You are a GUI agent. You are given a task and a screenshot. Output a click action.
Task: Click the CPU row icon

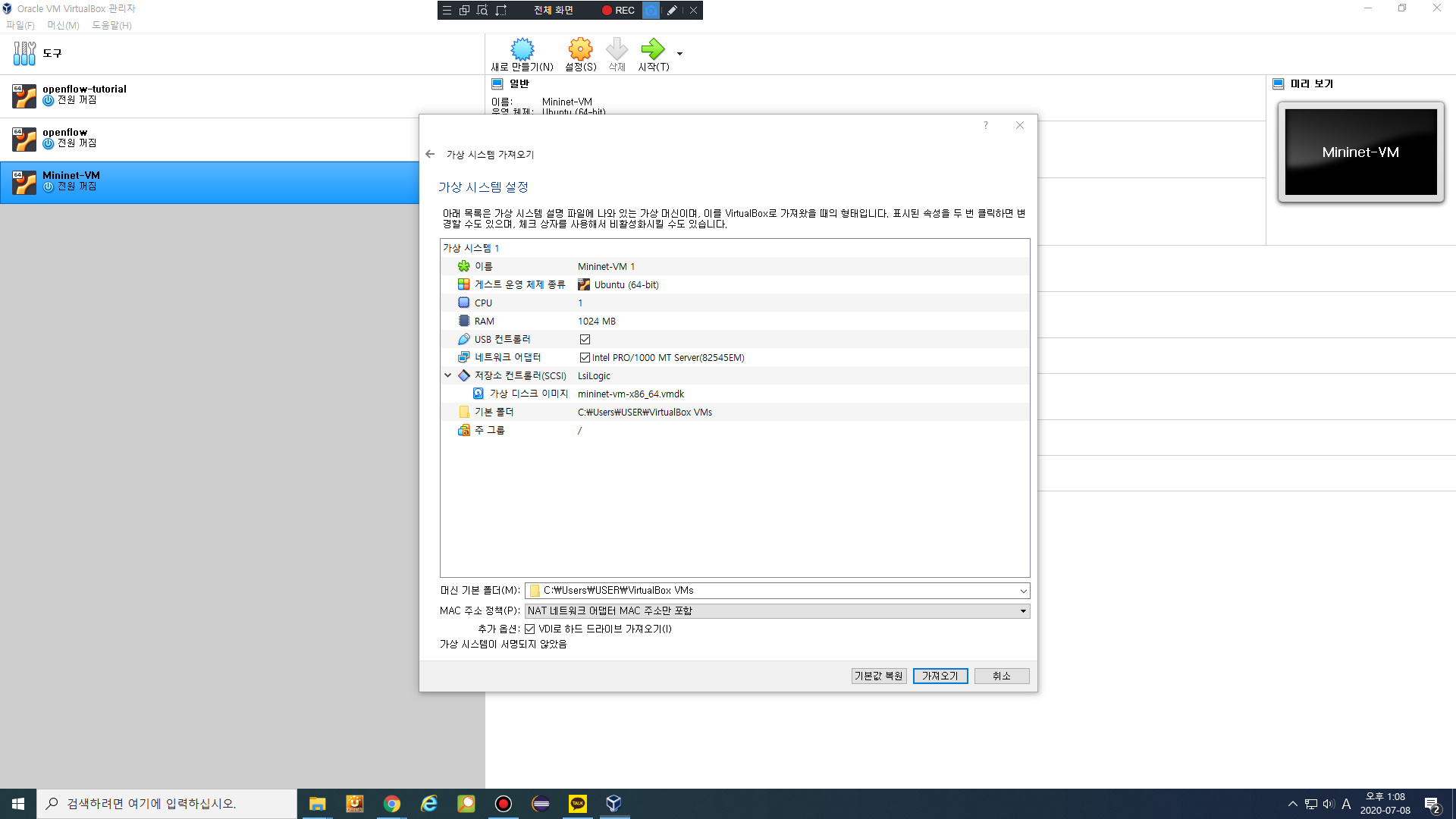463,303
